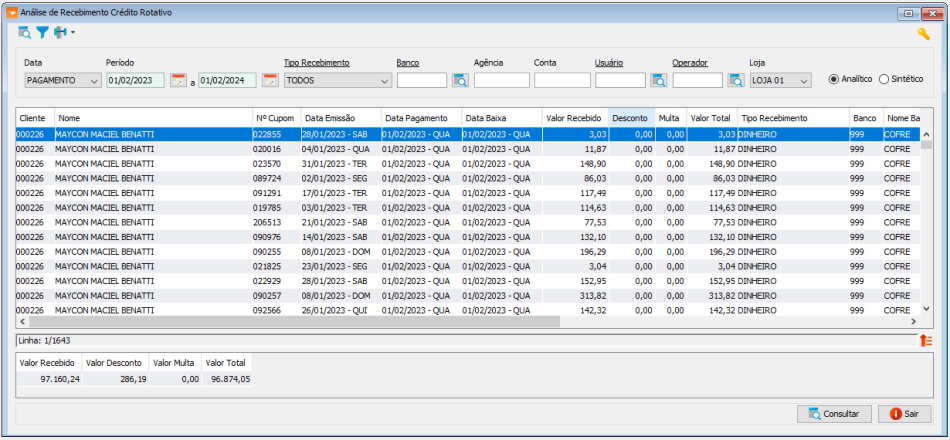Click the Operador lookup search icon
Screen dimensions: 950x440
click(735, 80)
